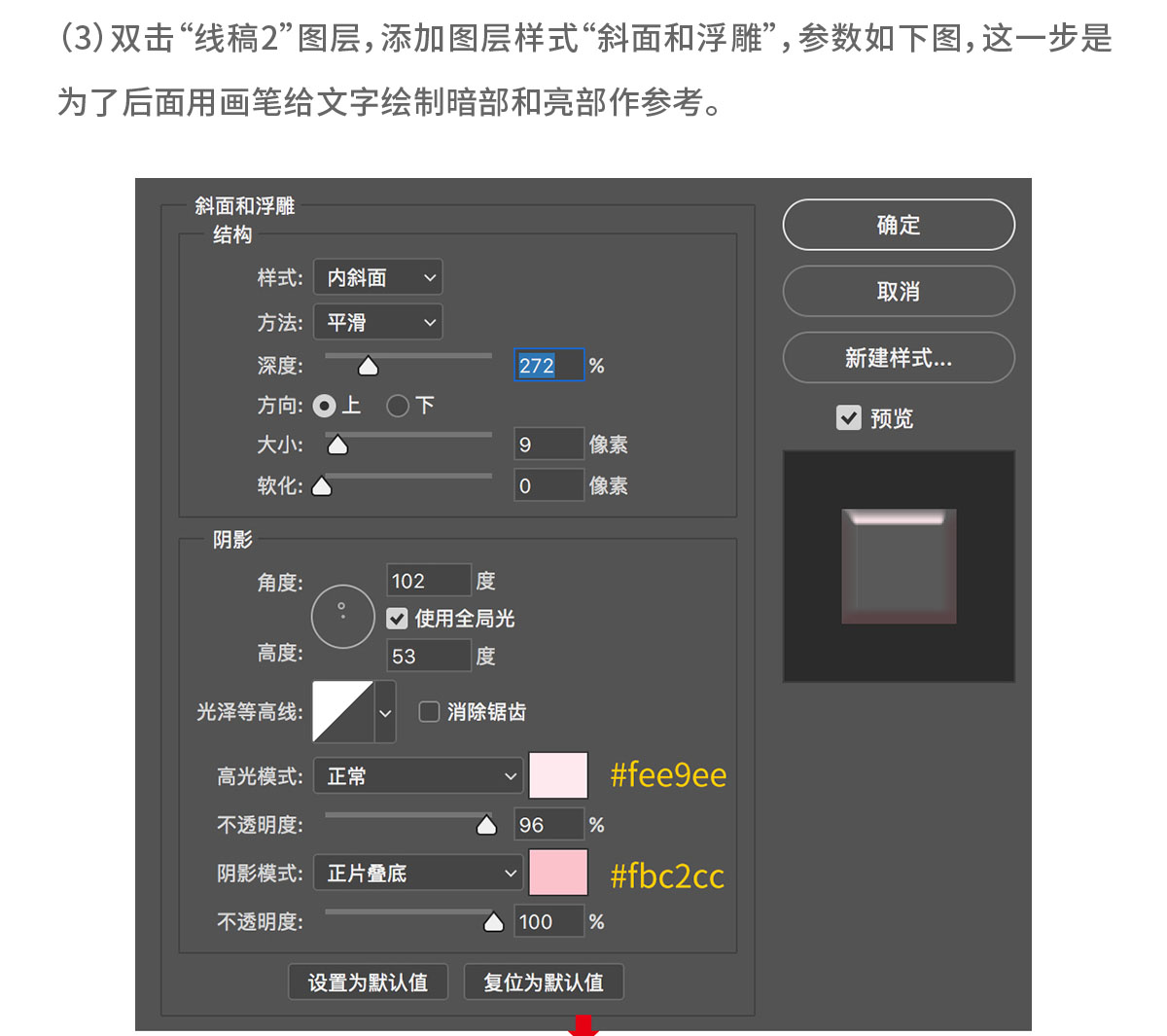Open the 方法 dropdown showing 平滑

pos(377,322)
